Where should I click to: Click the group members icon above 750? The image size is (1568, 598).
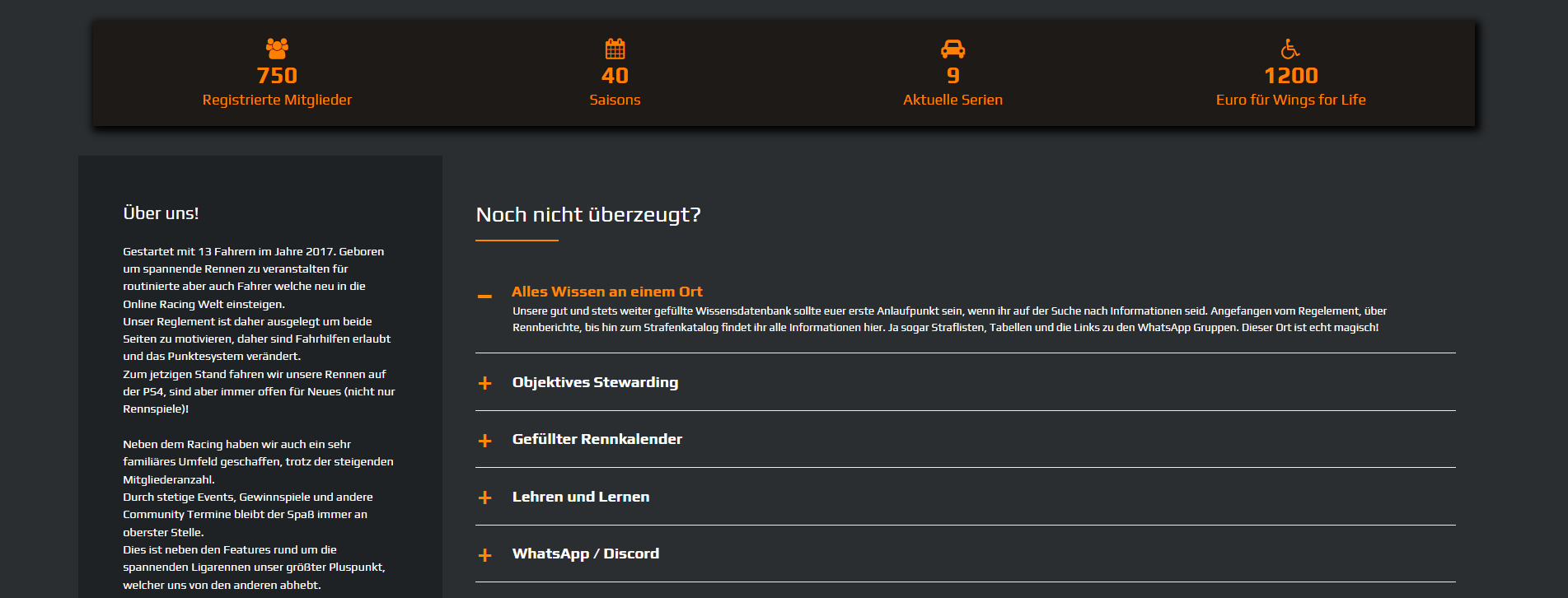pos(277,48)
